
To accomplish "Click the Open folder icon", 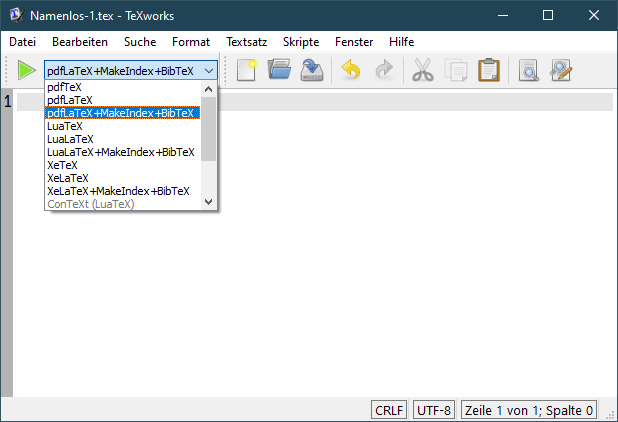I will [280, 70].
